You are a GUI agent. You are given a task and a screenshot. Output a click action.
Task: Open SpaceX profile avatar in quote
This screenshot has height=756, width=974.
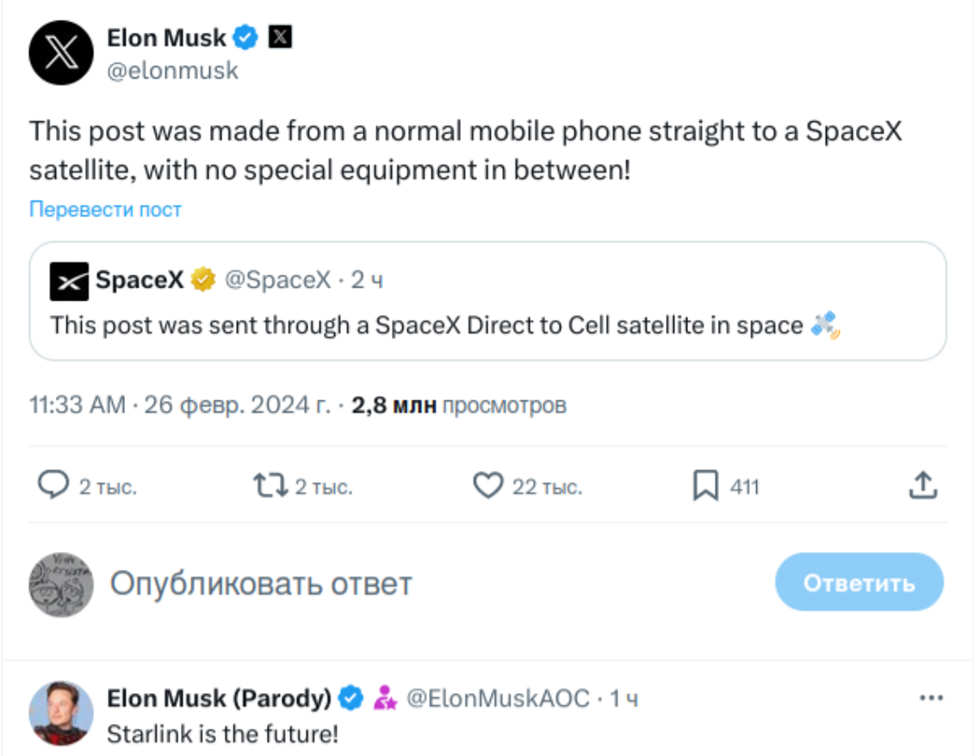[69, 281]
